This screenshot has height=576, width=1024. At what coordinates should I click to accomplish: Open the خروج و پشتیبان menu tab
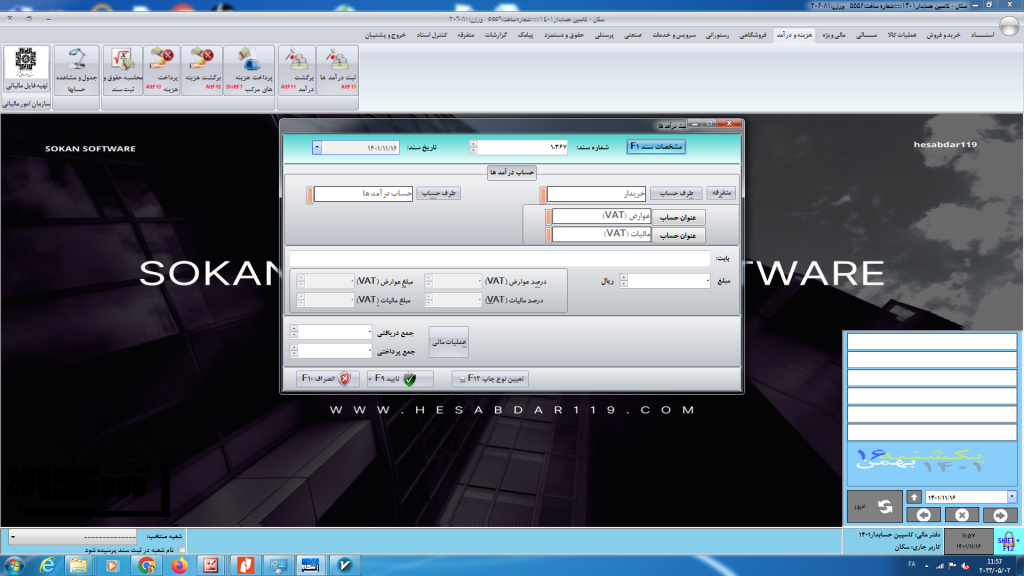(385, 35)
